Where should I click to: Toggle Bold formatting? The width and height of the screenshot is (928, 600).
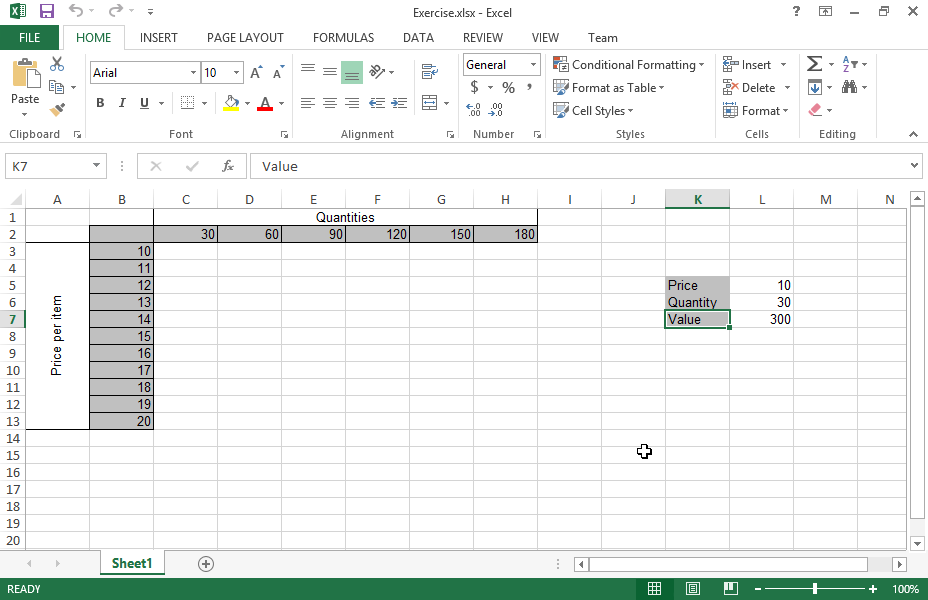pyautogui.click(x=100, y=103)
